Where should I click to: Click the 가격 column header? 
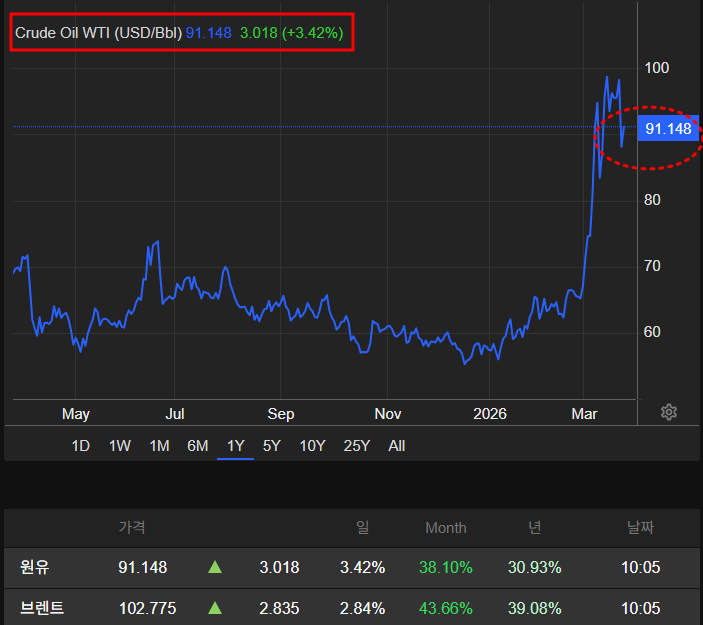click(x=132, y=528)
